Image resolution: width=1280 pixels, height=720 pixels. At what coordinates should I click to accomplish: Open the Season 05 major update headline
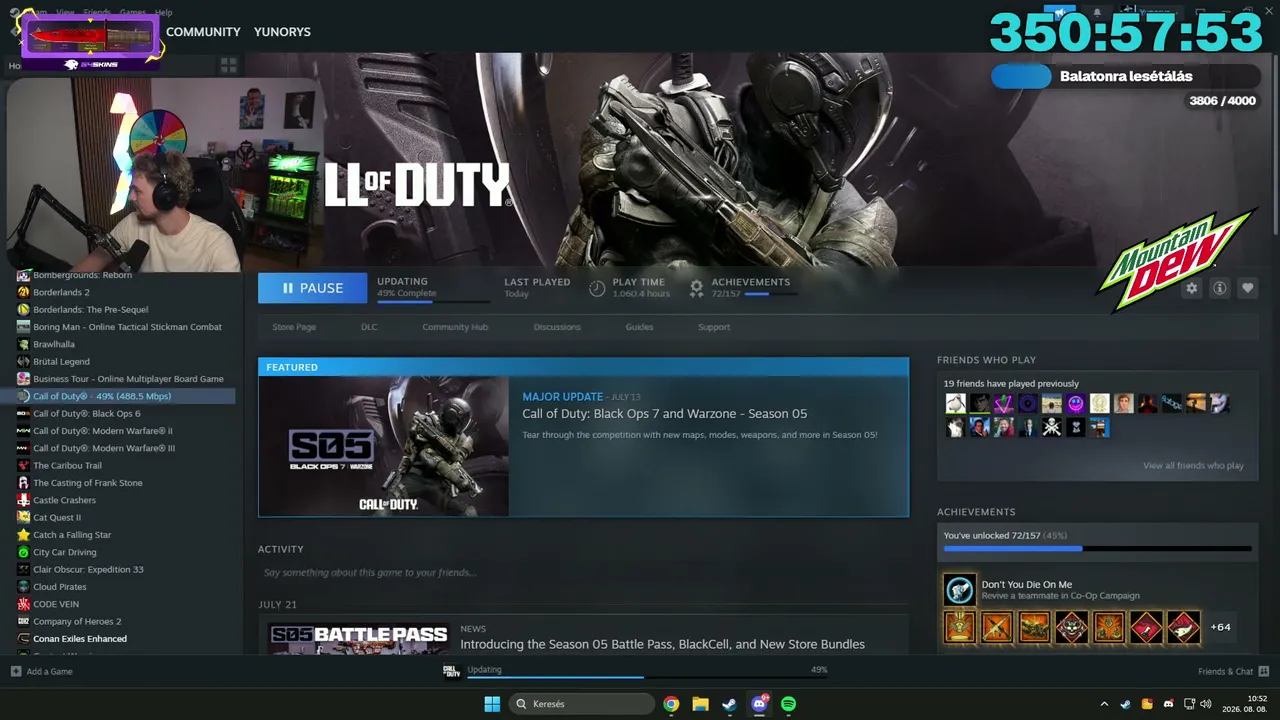664,414
